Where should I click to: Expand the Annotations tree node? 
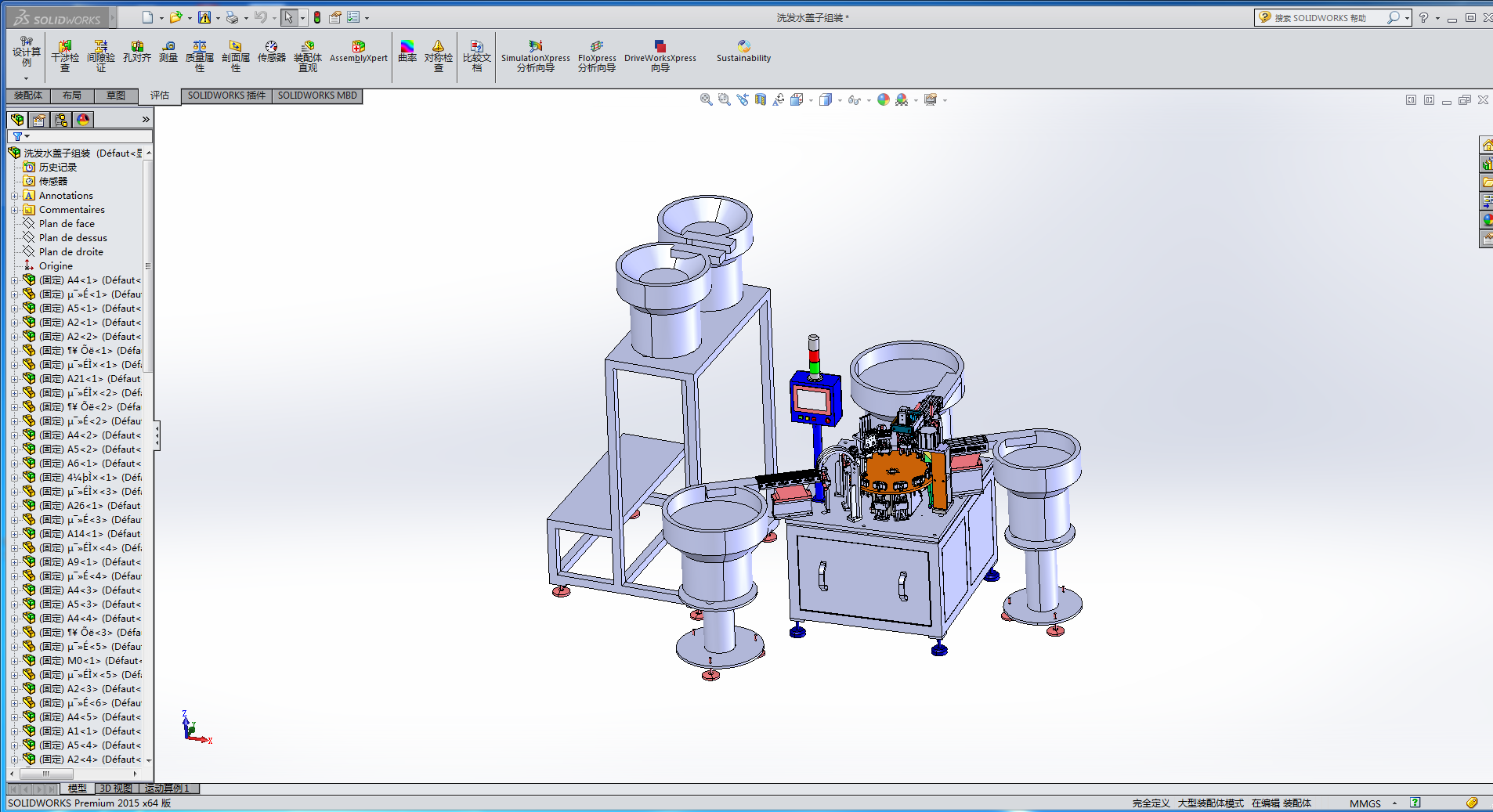[14, 196]
